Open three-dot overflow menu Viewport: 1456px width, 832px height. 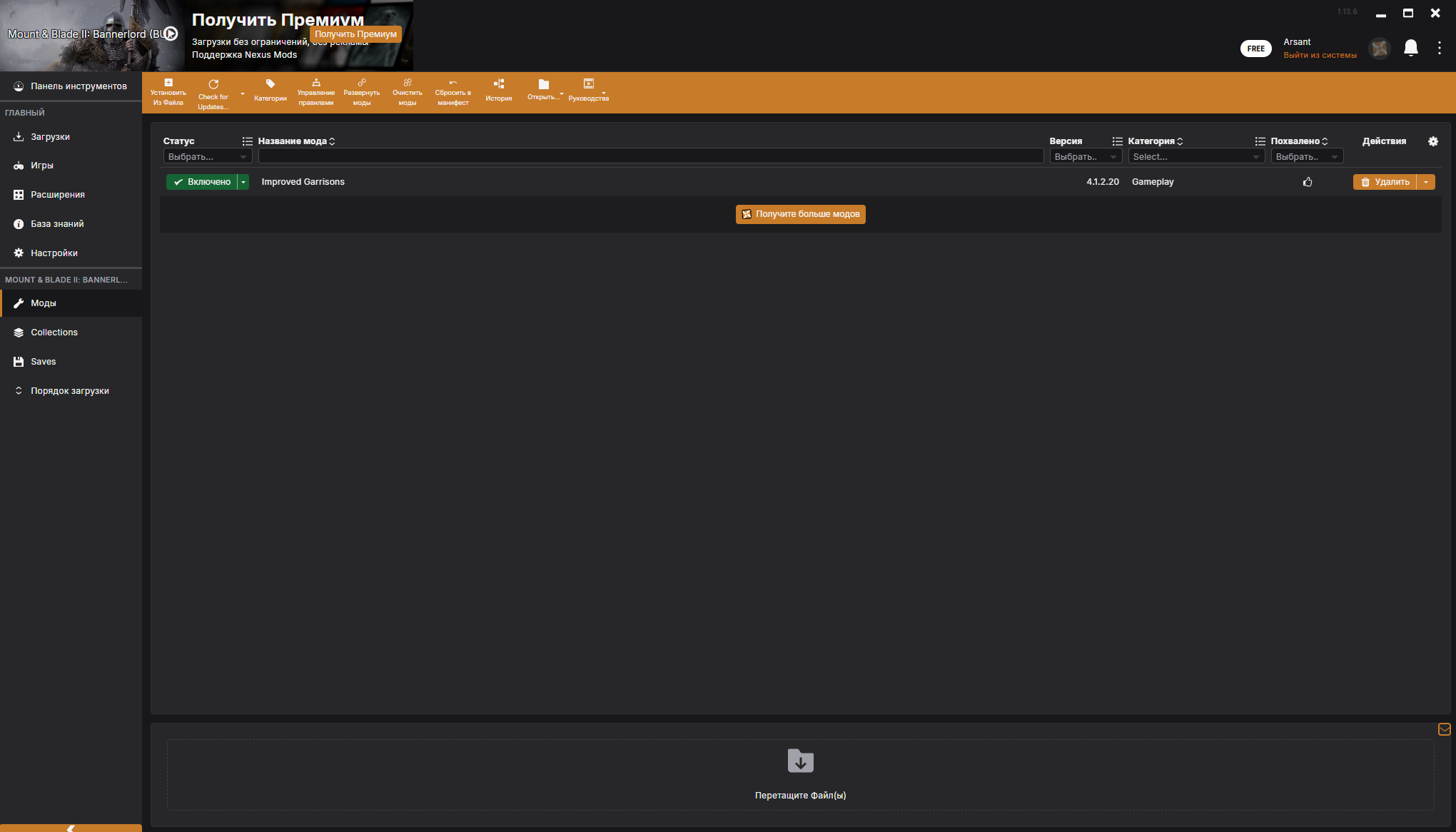point(1440,48)
